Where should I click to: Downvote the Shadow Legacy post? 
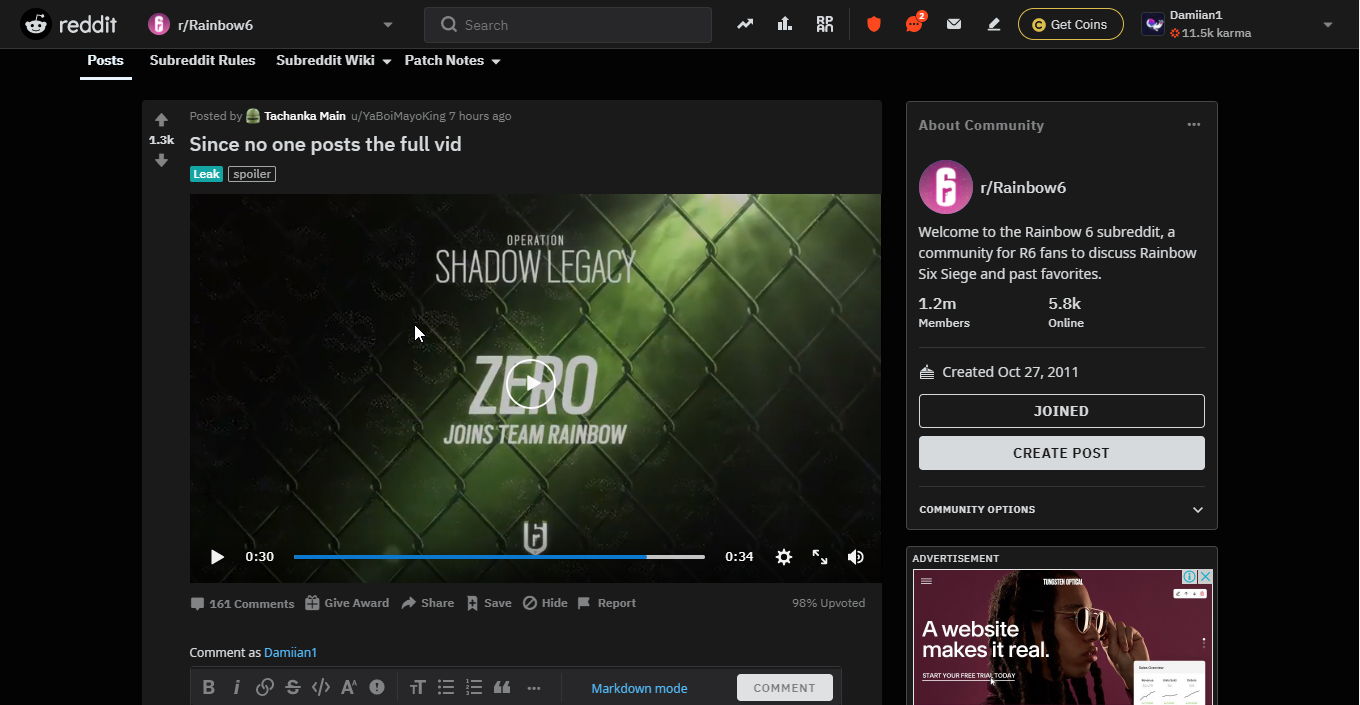pyautogui.click(x=161, y=160)
